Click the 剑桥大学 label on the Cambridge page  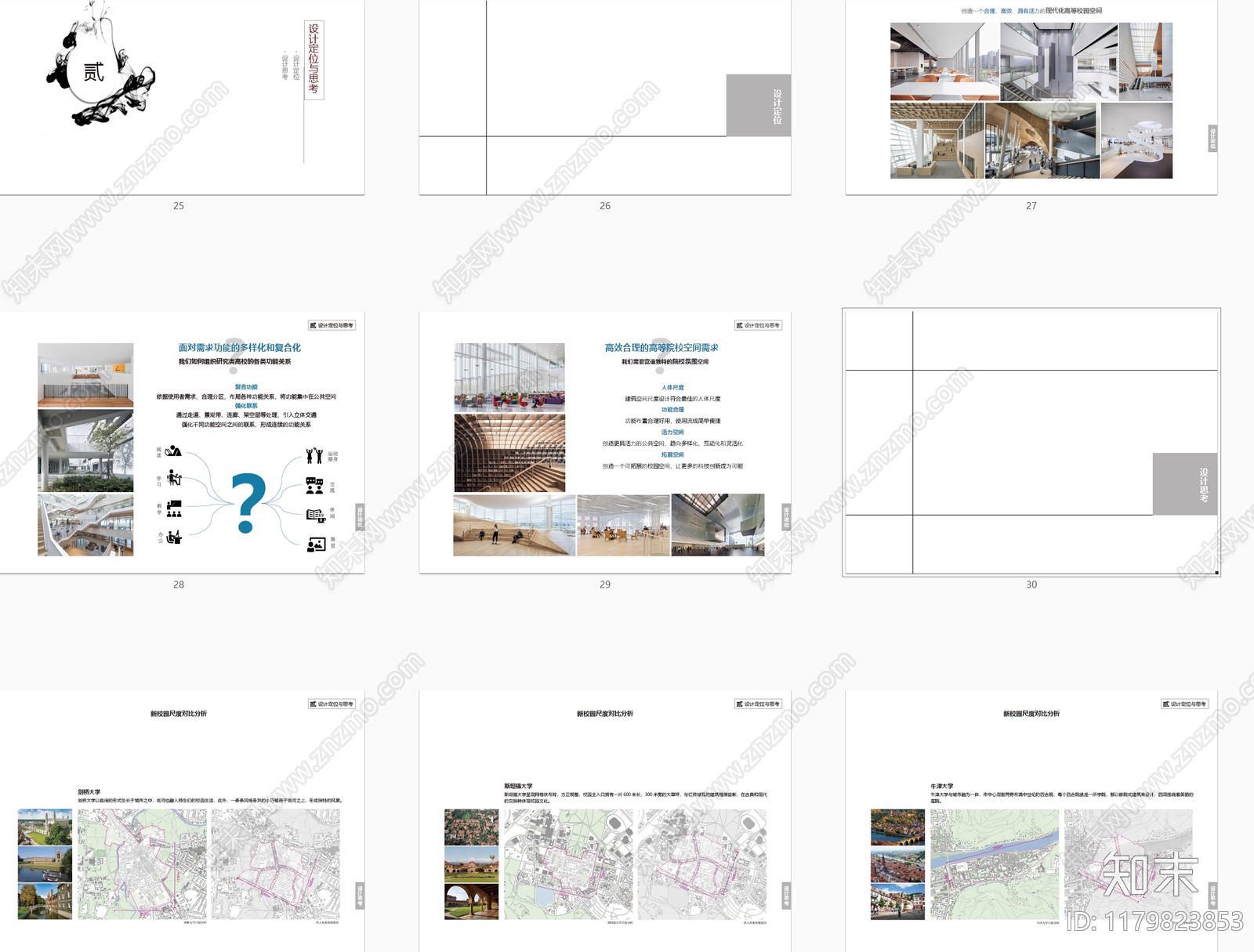coord(89,791)
